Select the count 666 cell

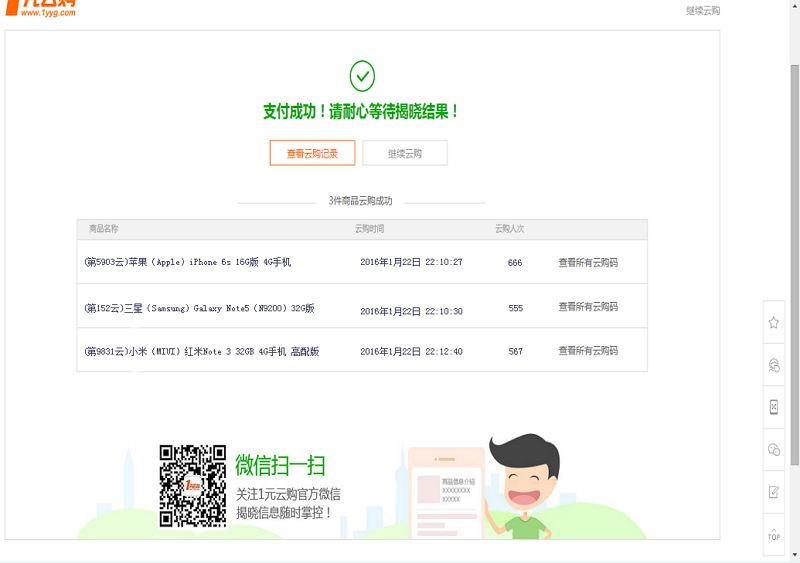click(x=515, y=262)
